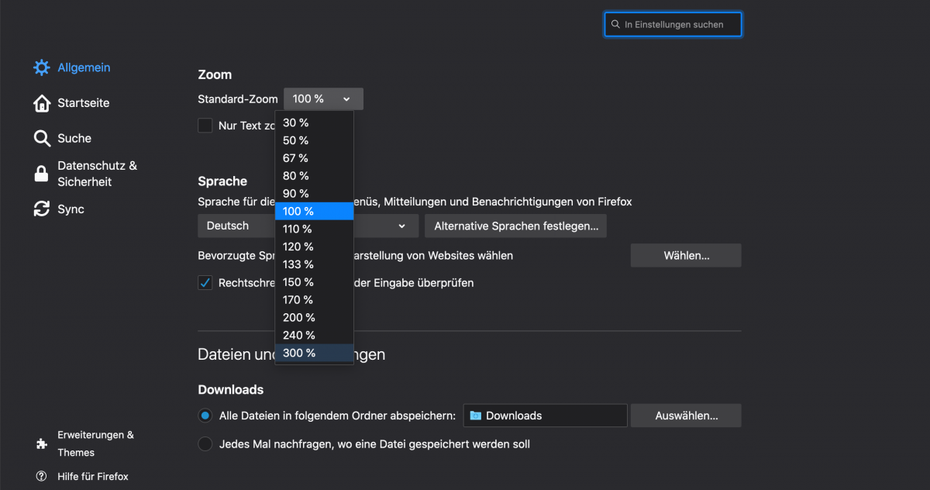930x490 pixels.
Task: Click the Erweiterungen & Themes puzzle icon
Action: pos(41,444)
